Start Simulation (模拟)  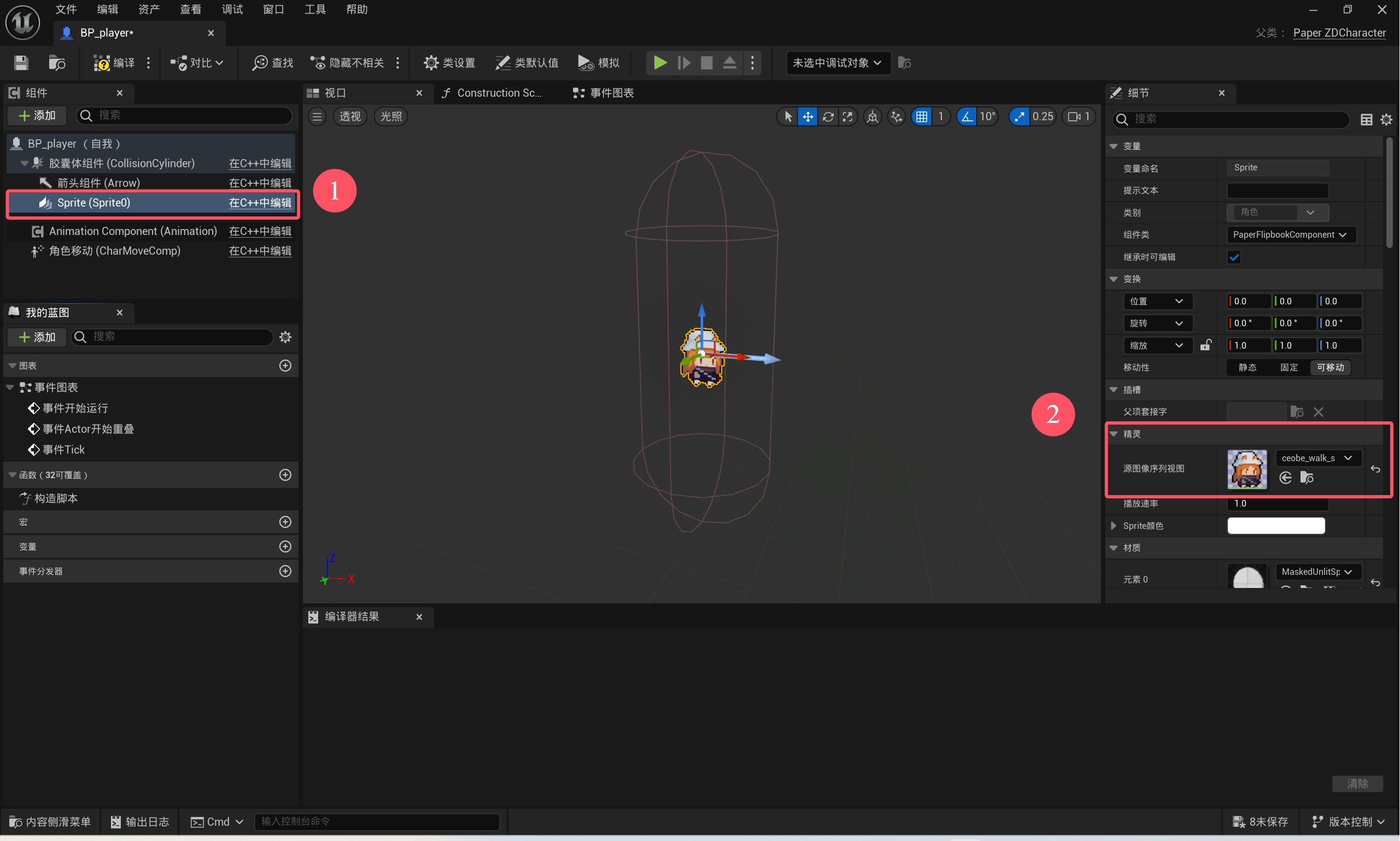tap(599, 63)
